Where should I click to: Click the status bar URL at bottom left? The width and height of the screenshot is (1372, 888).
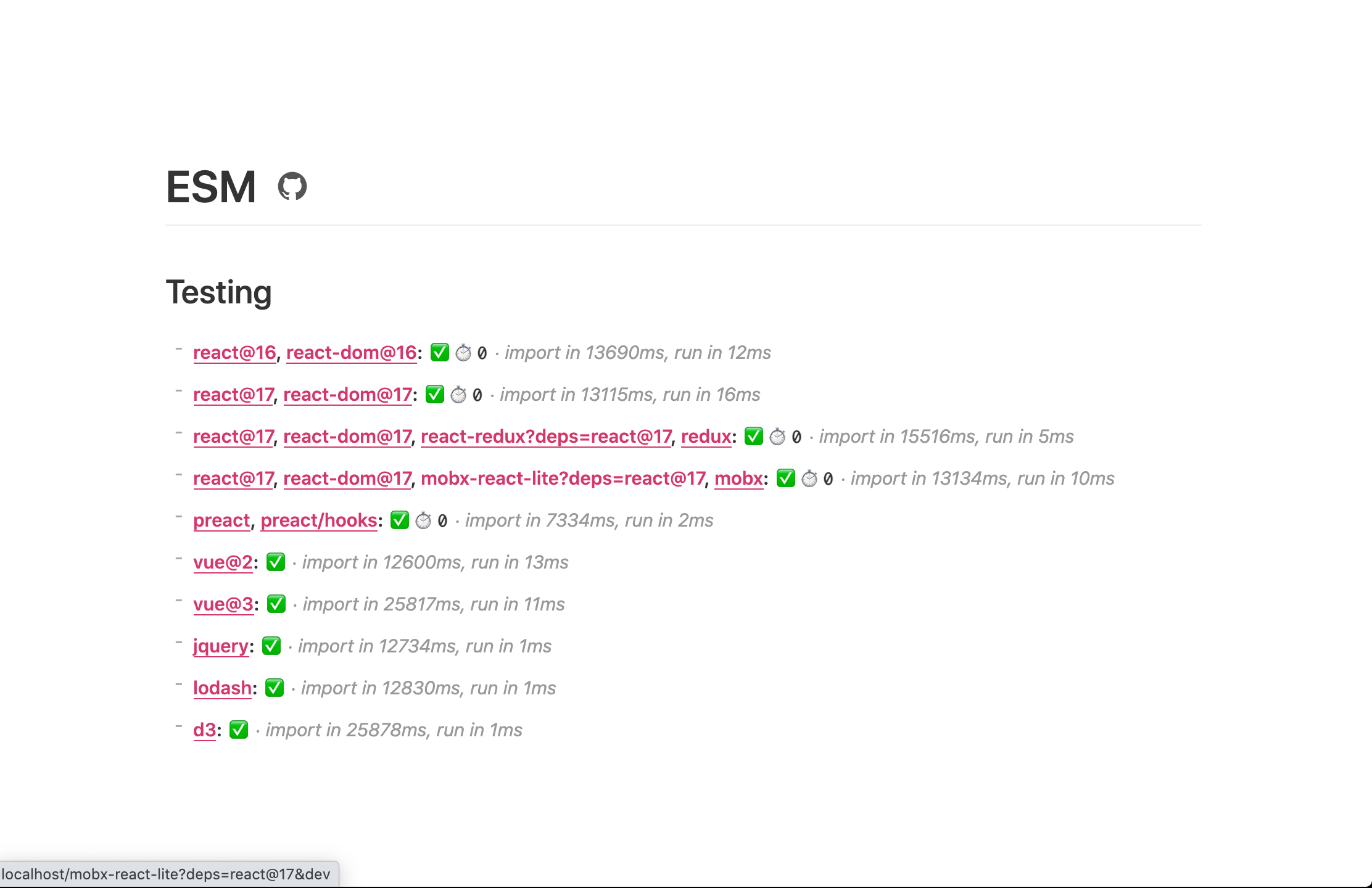(167, 873)
